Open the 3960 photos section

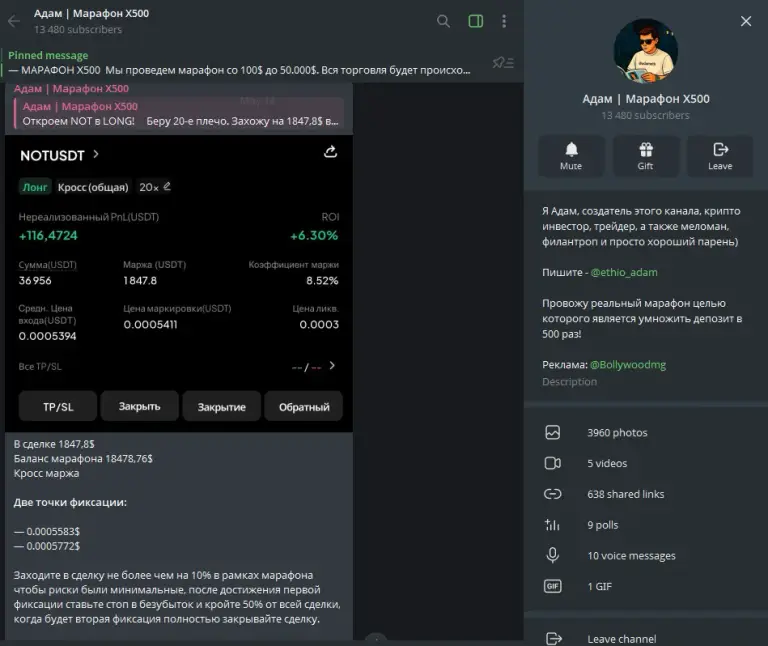pyautogui.click(x=646, y=432)
